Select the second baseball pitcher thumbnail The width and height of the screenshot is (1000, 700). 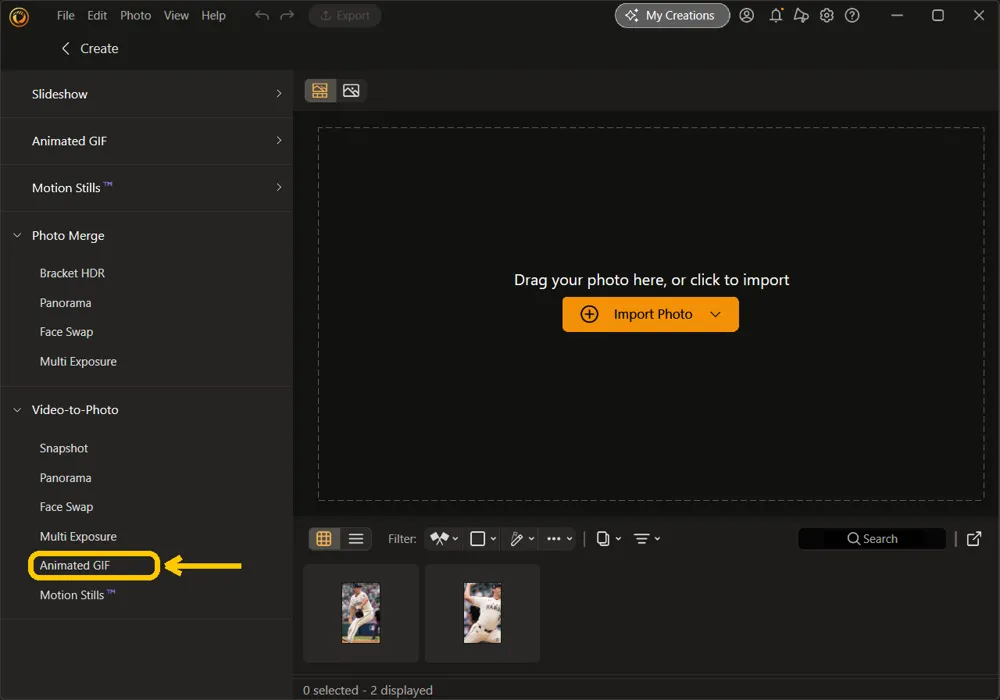(482, 613)
